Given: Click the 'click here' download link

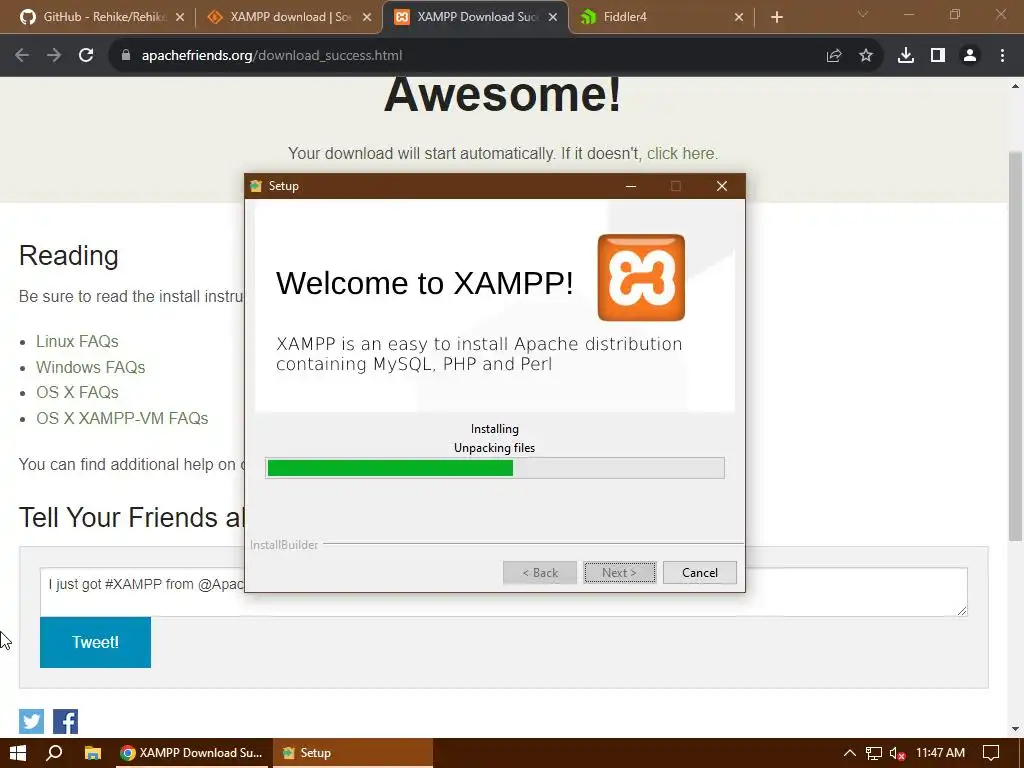Looking at the screenshot, I should 682,153.
